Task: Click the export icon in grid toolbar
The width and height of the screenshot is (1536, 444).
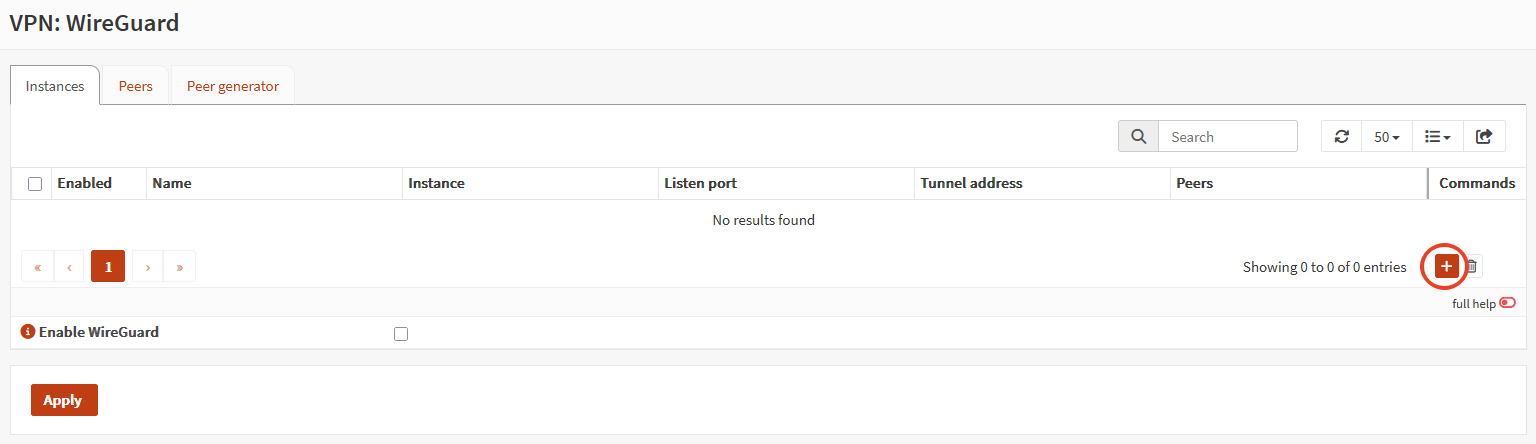Action: pyautogui.click(x=1484, y=137)
